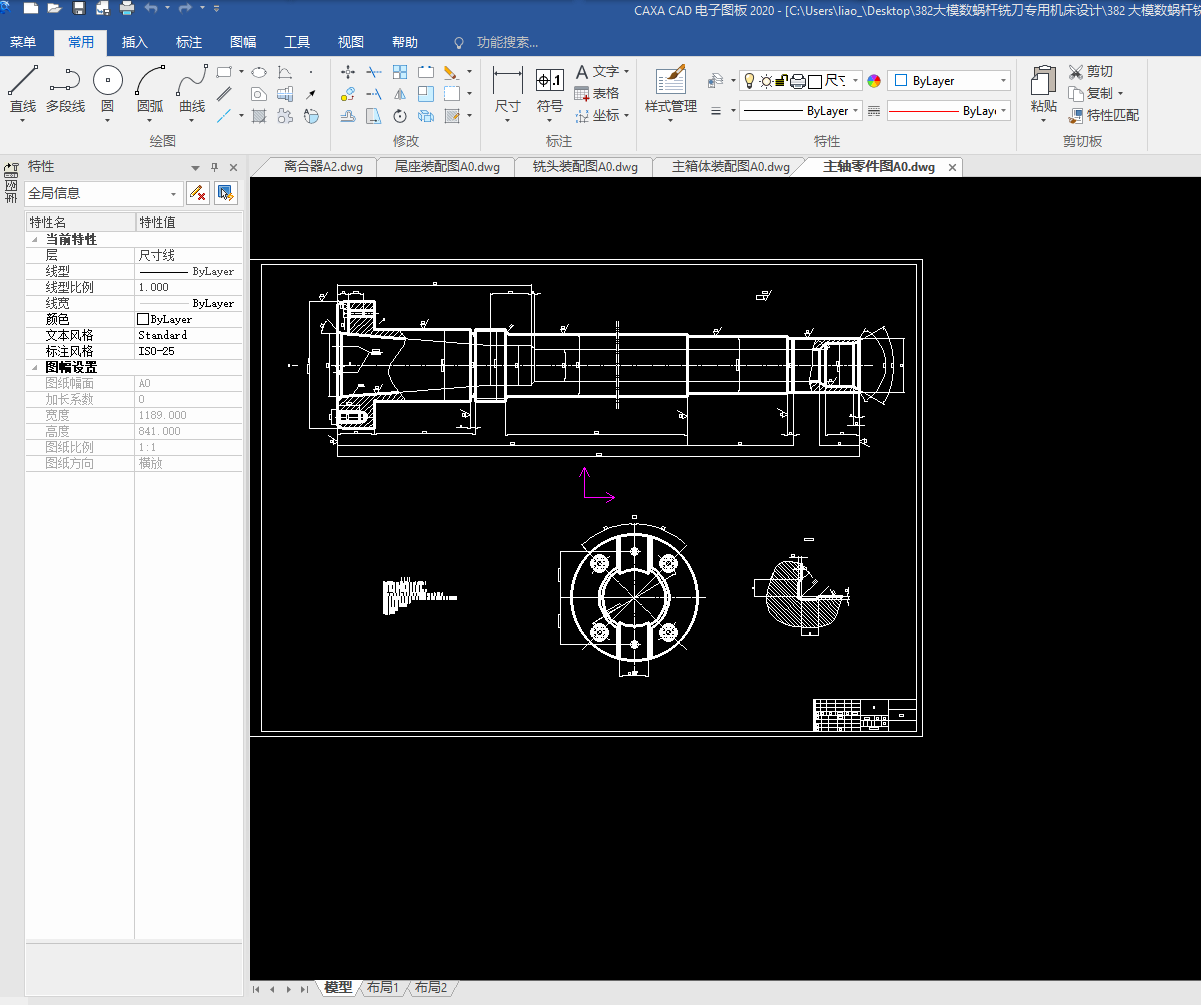Expand the 粘贴 dropdown arrow
The width and height of the screenshot is (1201, 1005).
point(1043,120)
